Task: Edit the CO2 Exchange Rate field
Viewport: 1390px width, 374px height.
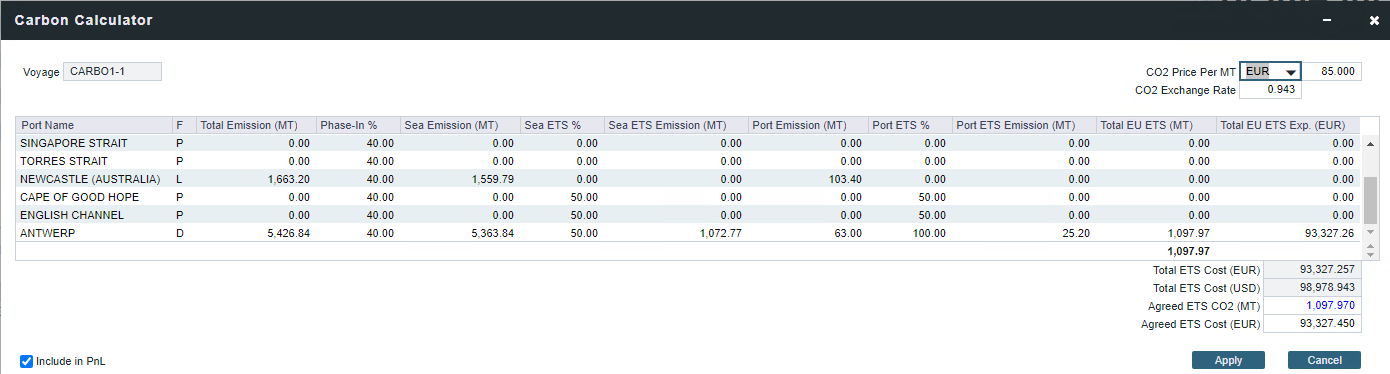Action: click(x=1270, y=90)
